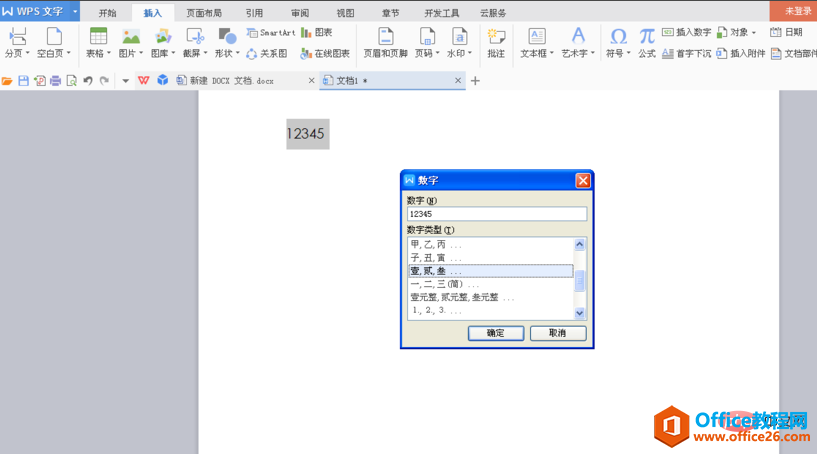Select 甲,乙,丙 number type
Image resolution: width=817 pixels, height=454 pixels.
pyautogui.click(x=491, y=244)
